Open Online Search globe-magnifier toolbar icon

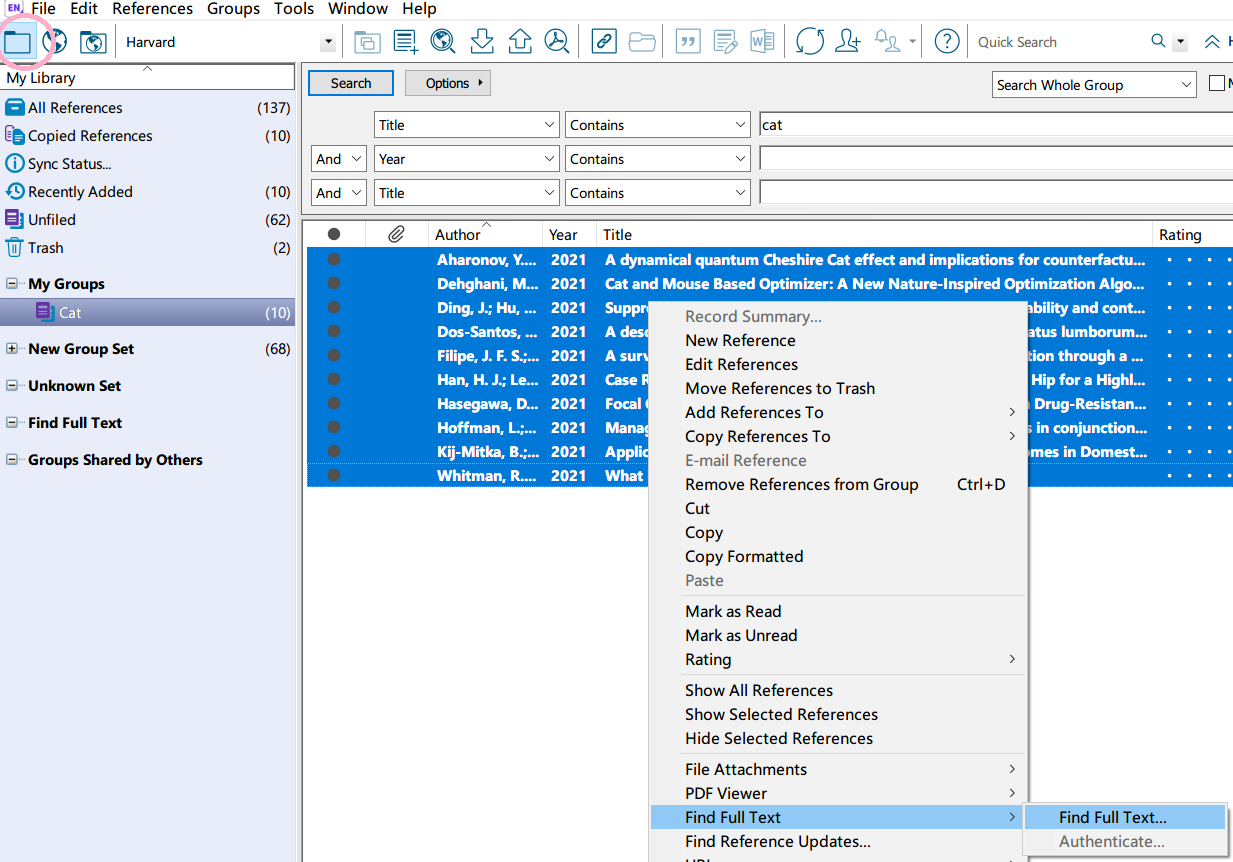(x=443, y=42)
